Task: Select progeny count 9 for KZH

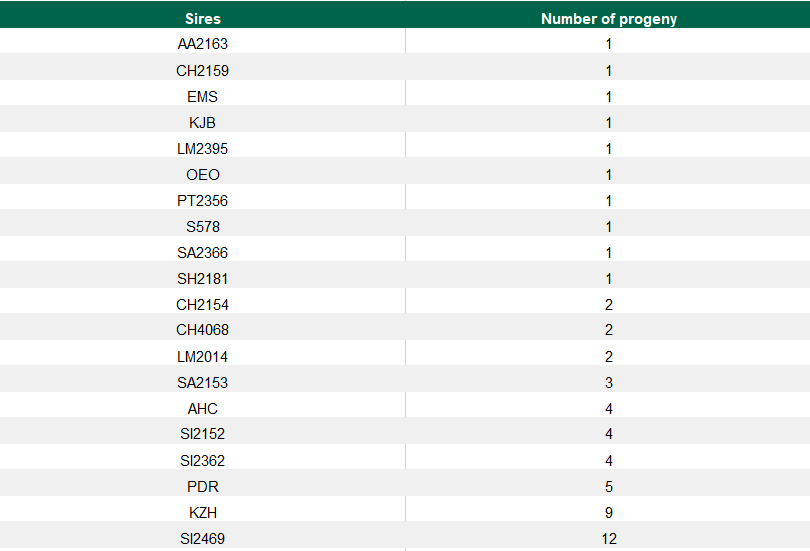Action: (x=608, y=513)
